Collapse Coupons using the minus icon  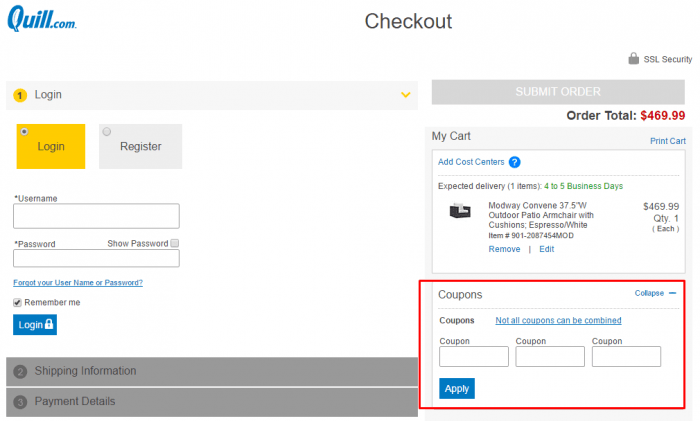tap(673, 293)
